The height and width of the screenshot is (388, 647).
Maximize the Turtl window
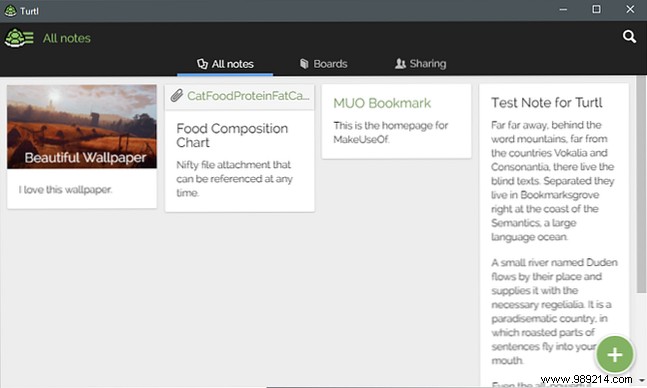[596, 9]
